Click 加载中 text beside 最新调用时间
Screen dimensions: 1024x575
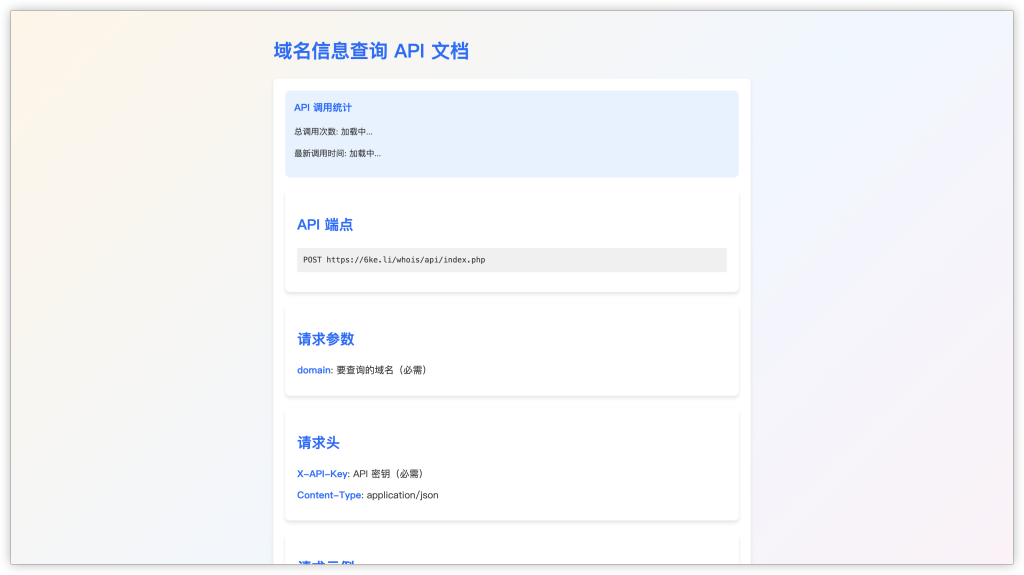point(365,154)
